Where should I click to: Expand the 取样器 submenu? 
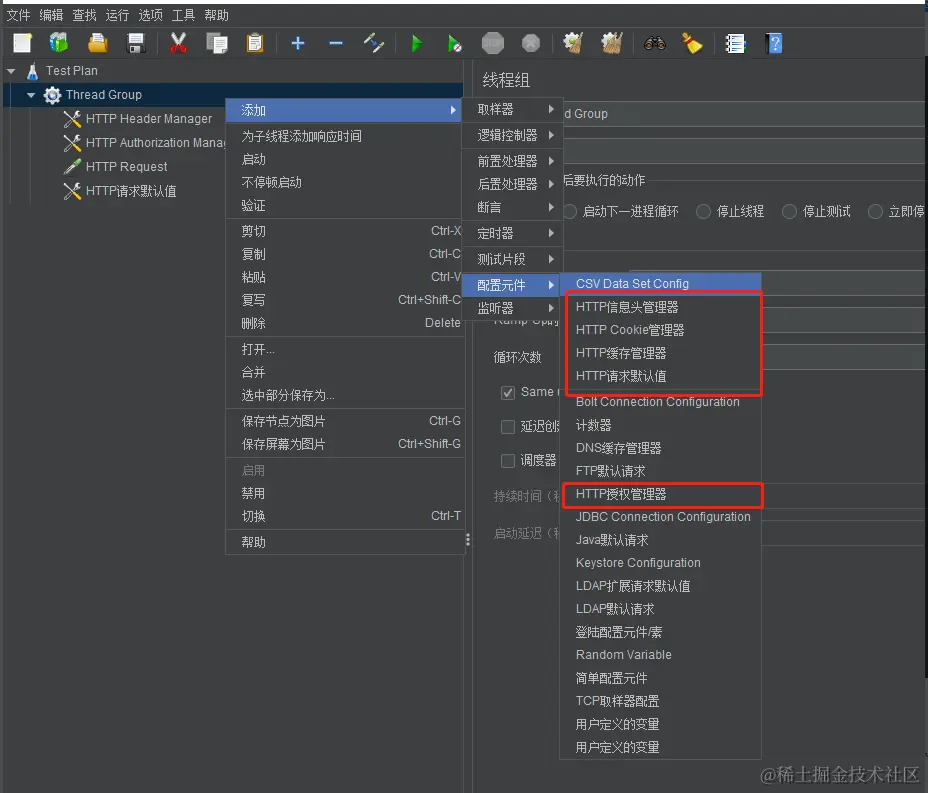513,109
